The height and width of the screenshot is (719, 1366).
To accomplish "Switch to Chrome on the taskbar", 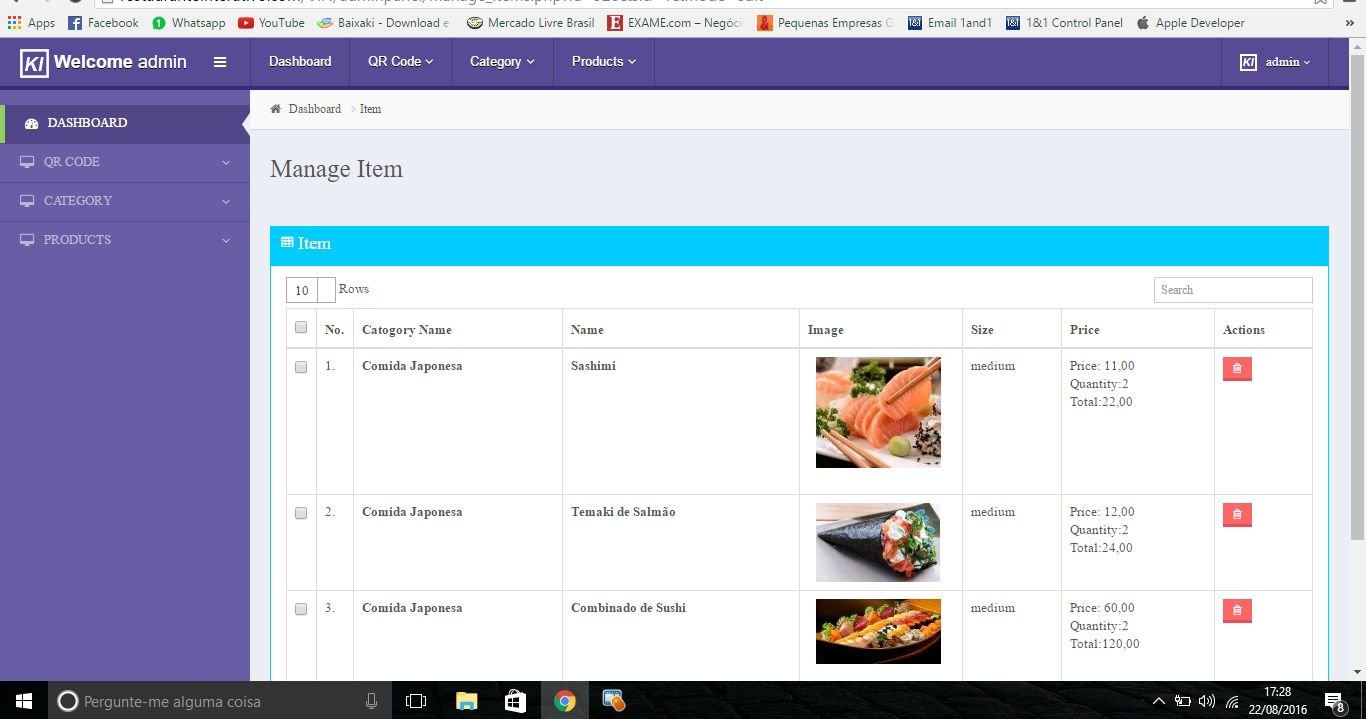I will point(565,701).
